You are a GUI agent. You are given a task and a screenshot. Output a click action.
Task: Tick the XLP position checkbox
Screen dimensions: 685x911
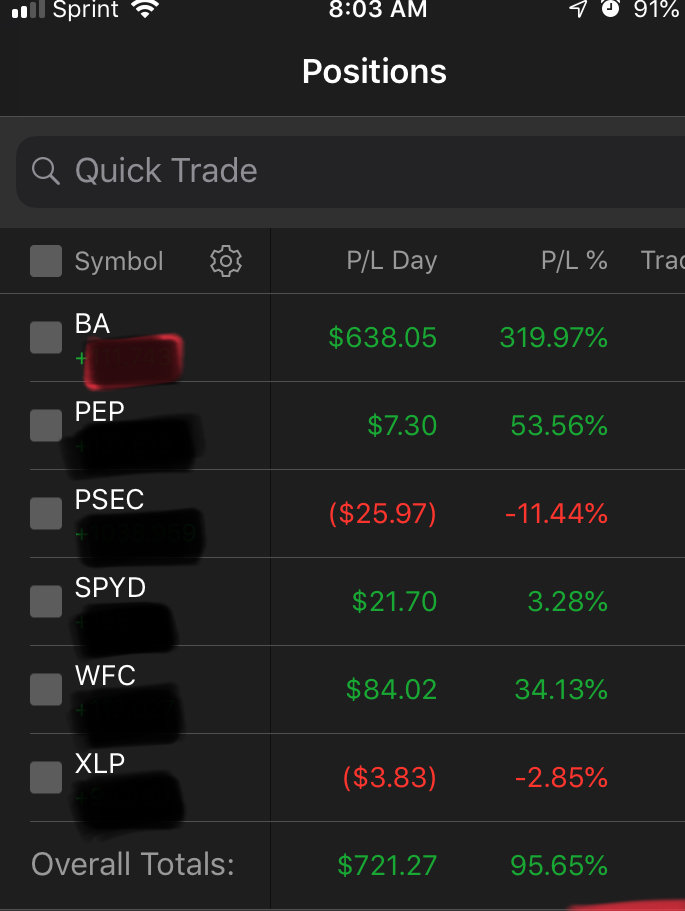tap(46, 777)
